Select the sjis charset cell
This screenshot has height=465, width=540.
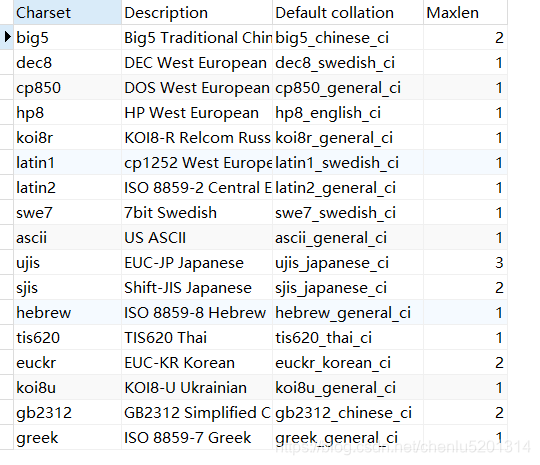(68, 287)
